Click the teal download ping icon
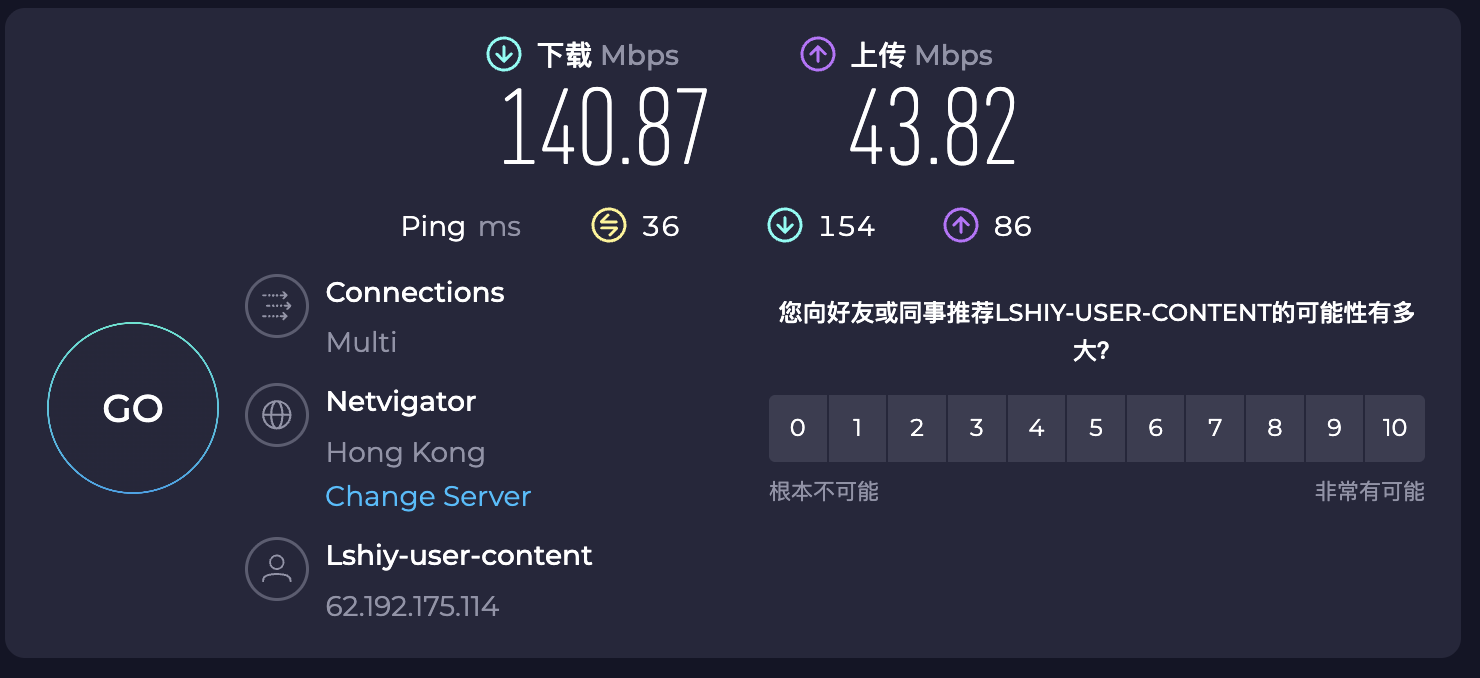This screenshot has height=678, width=1480. (x=785, y=226)
